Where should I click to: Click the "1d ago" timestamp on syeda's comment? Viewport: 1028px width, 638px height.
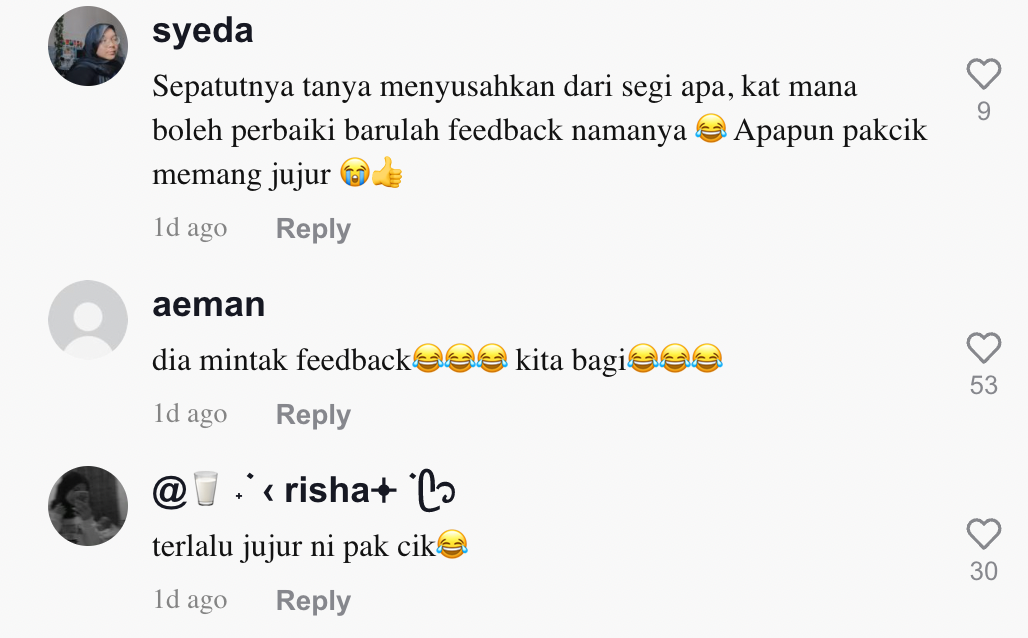pyautogui.click(x=190, y=229)
